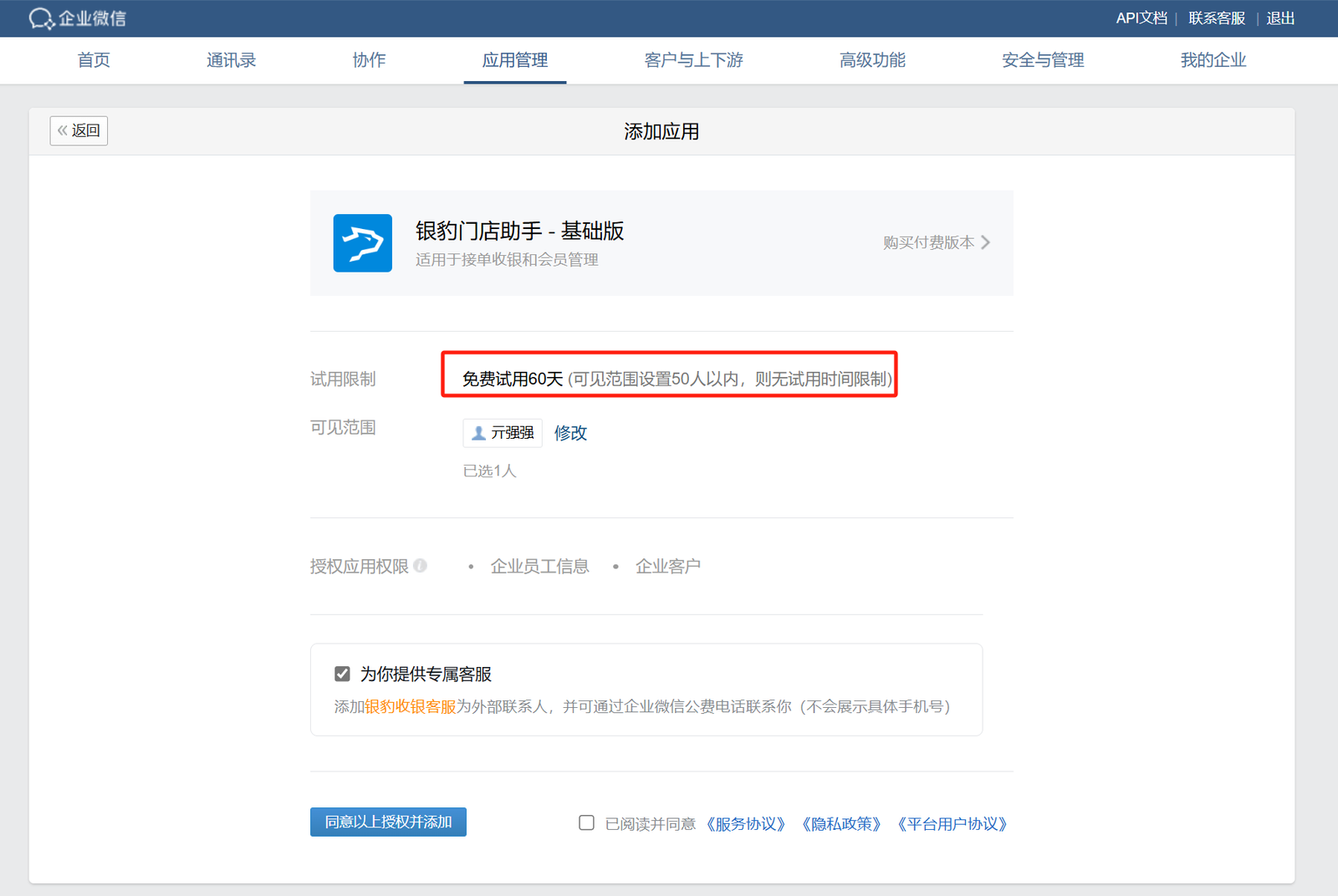The height and width of the screenshot is (896, 1338).
Task: Open 我的企业 tab
Action: [x=1213, y=60]
